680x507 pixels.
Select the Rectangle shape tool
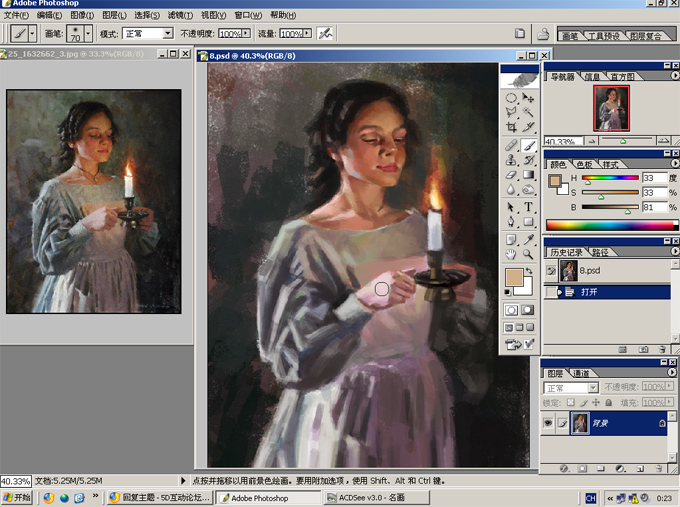tap(528, 222)
